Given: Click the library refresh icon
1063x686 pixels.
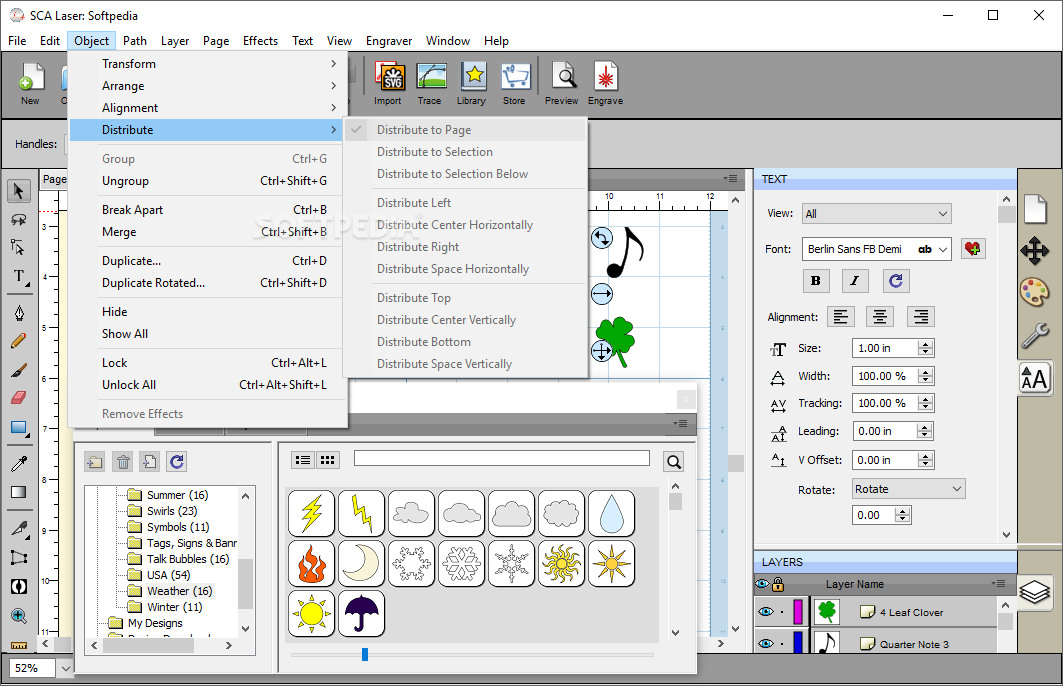Looking at the screenshot, I should click(177, 462).
